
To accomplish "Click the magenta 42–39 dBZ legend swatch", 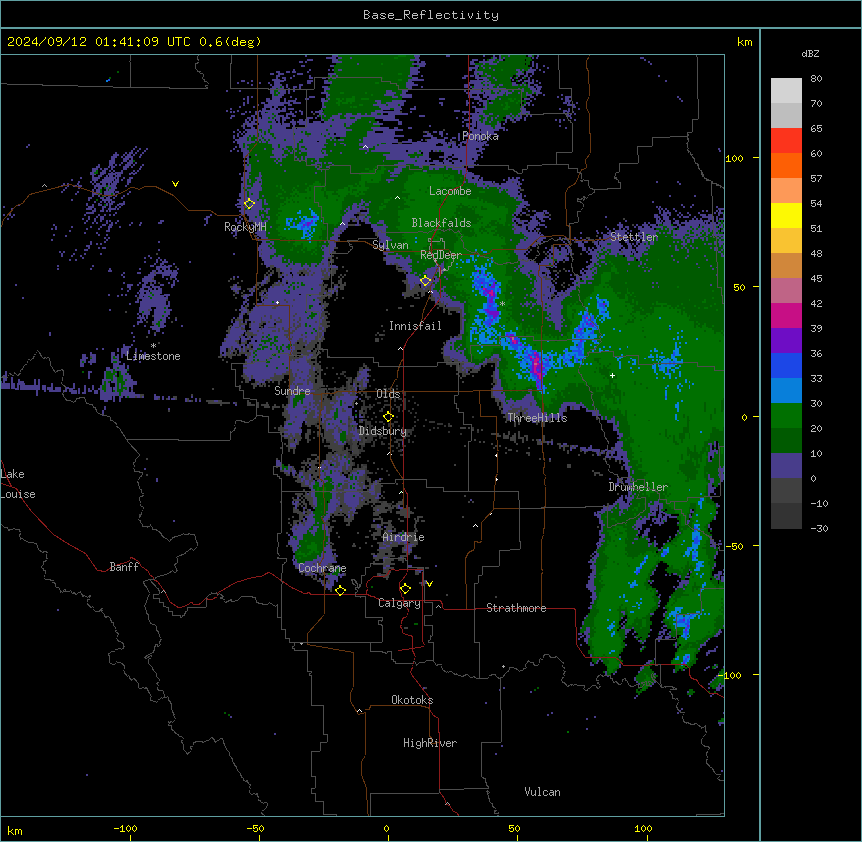I will (786, 315).
